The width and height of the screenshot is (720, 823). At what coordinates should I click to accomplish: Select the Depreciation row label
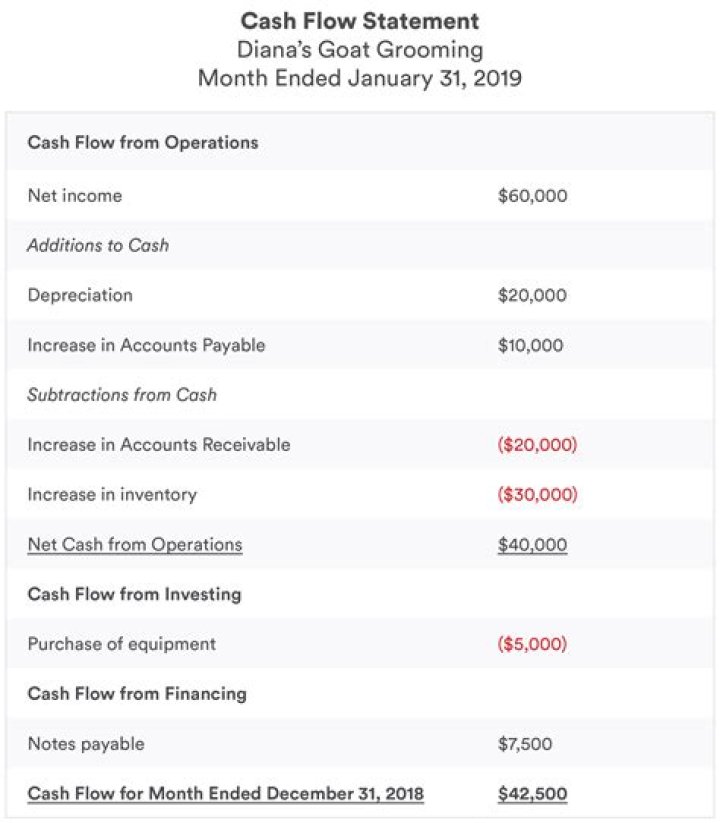coord(80,295)
